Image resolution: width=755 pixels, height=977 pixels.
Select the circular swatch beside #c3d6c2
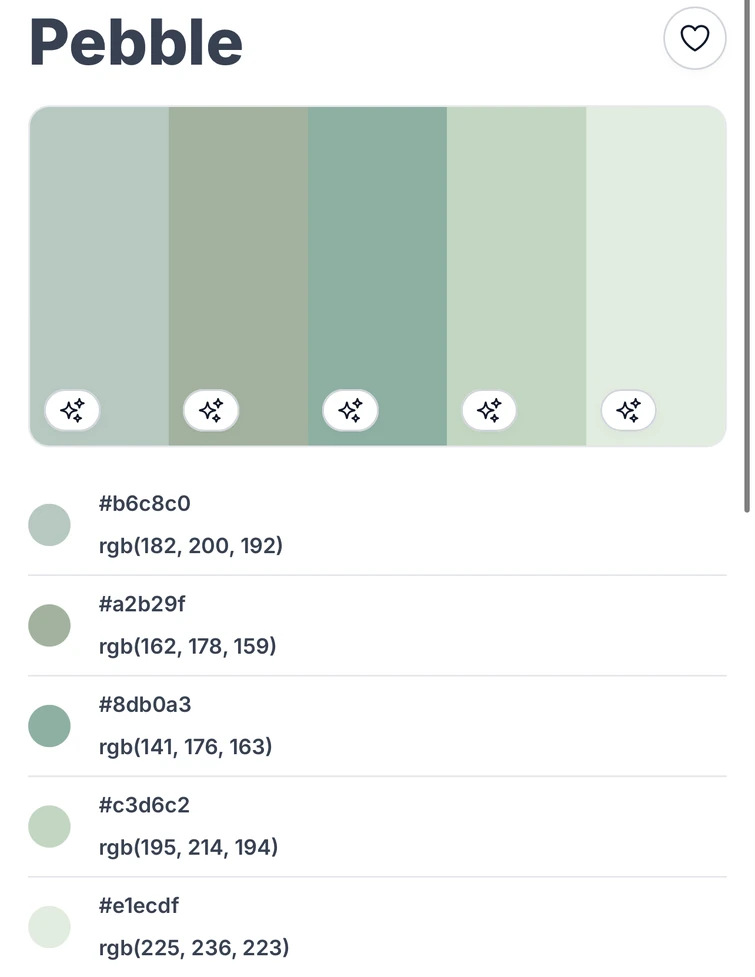click(x=50, y=826)
